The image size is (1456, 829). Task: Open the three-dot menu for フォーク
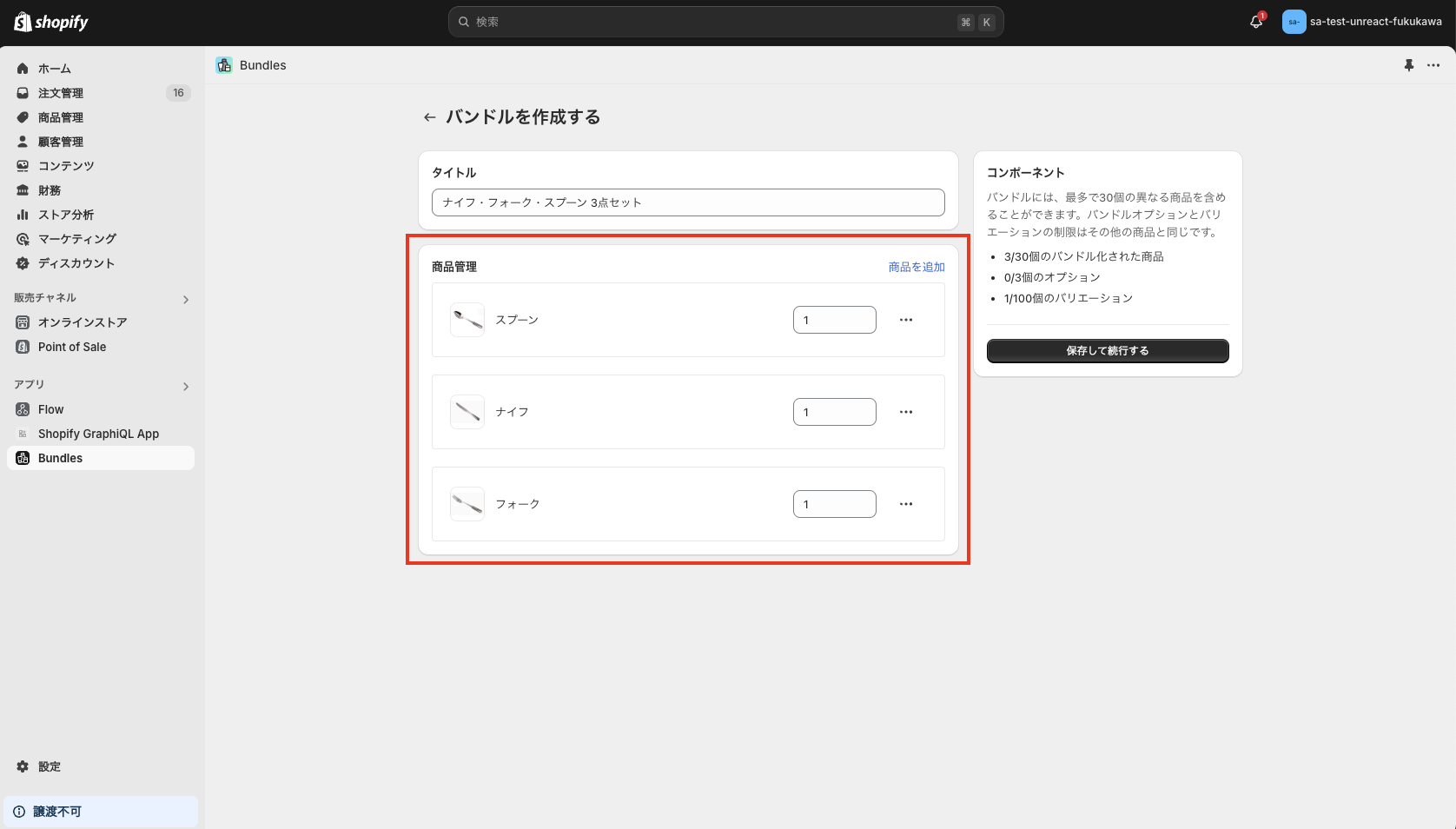coord(906,504)
